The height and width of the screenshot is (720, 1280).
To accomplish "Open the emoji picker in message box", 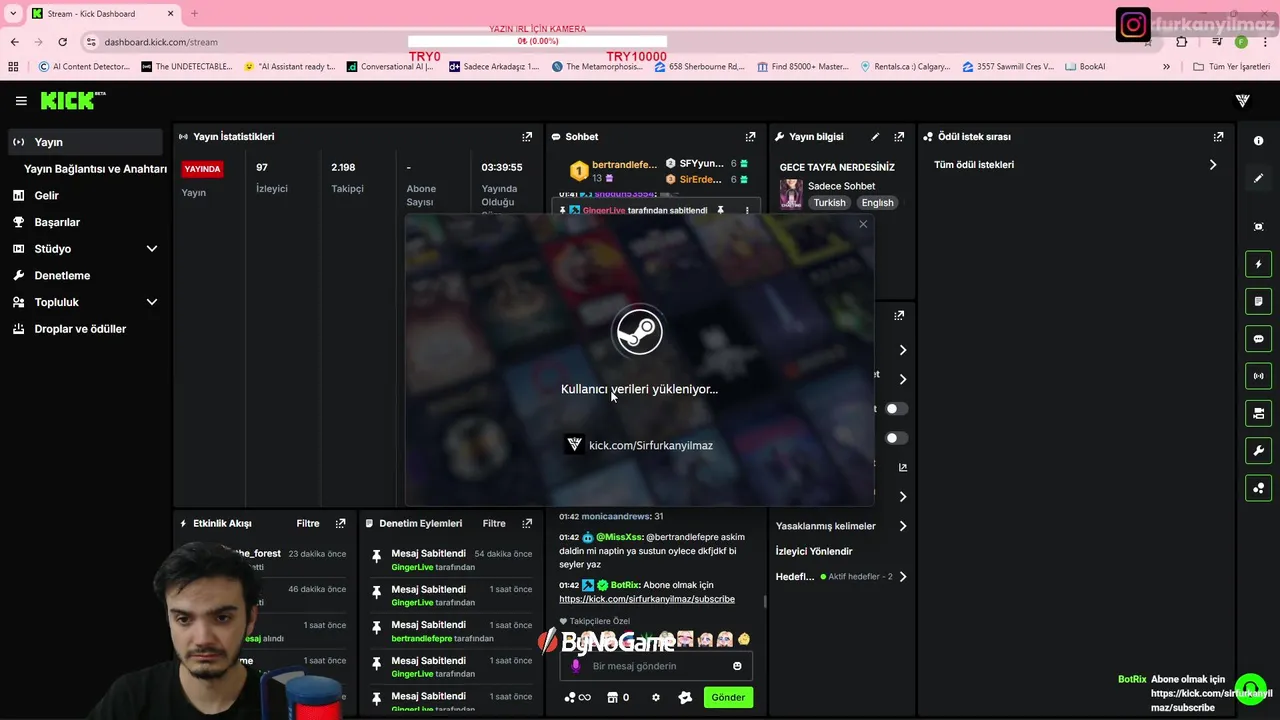I will 738,666.
